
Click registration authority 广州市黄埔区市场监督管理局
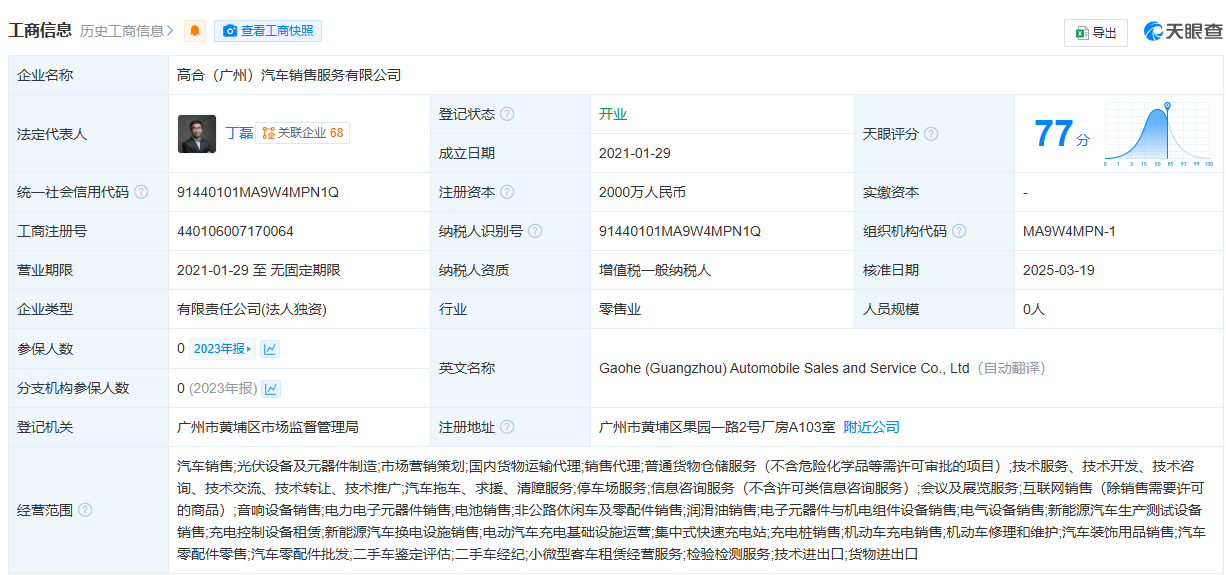click(268, 427)
